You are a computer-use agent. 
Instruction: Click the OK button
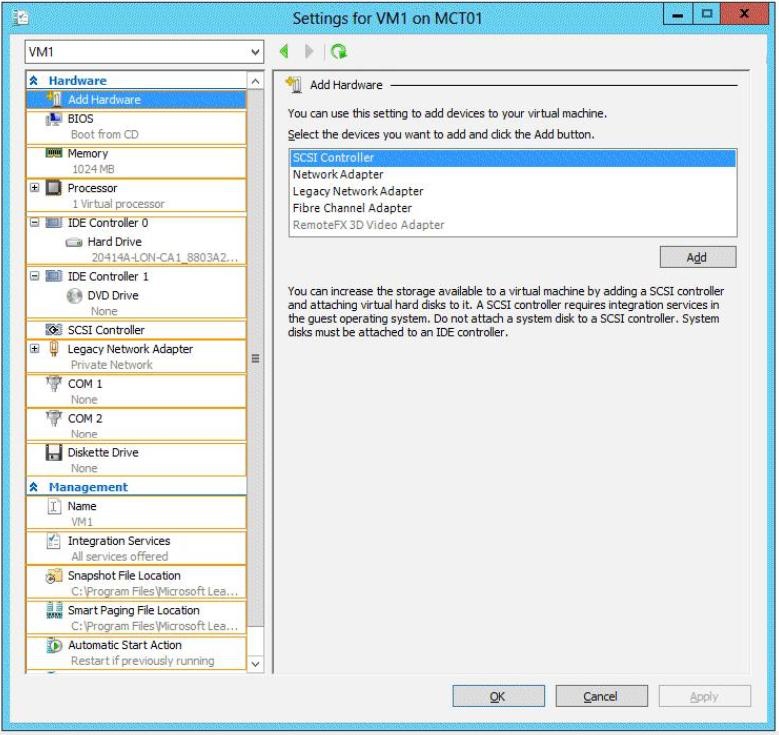[x=498, y=696]
